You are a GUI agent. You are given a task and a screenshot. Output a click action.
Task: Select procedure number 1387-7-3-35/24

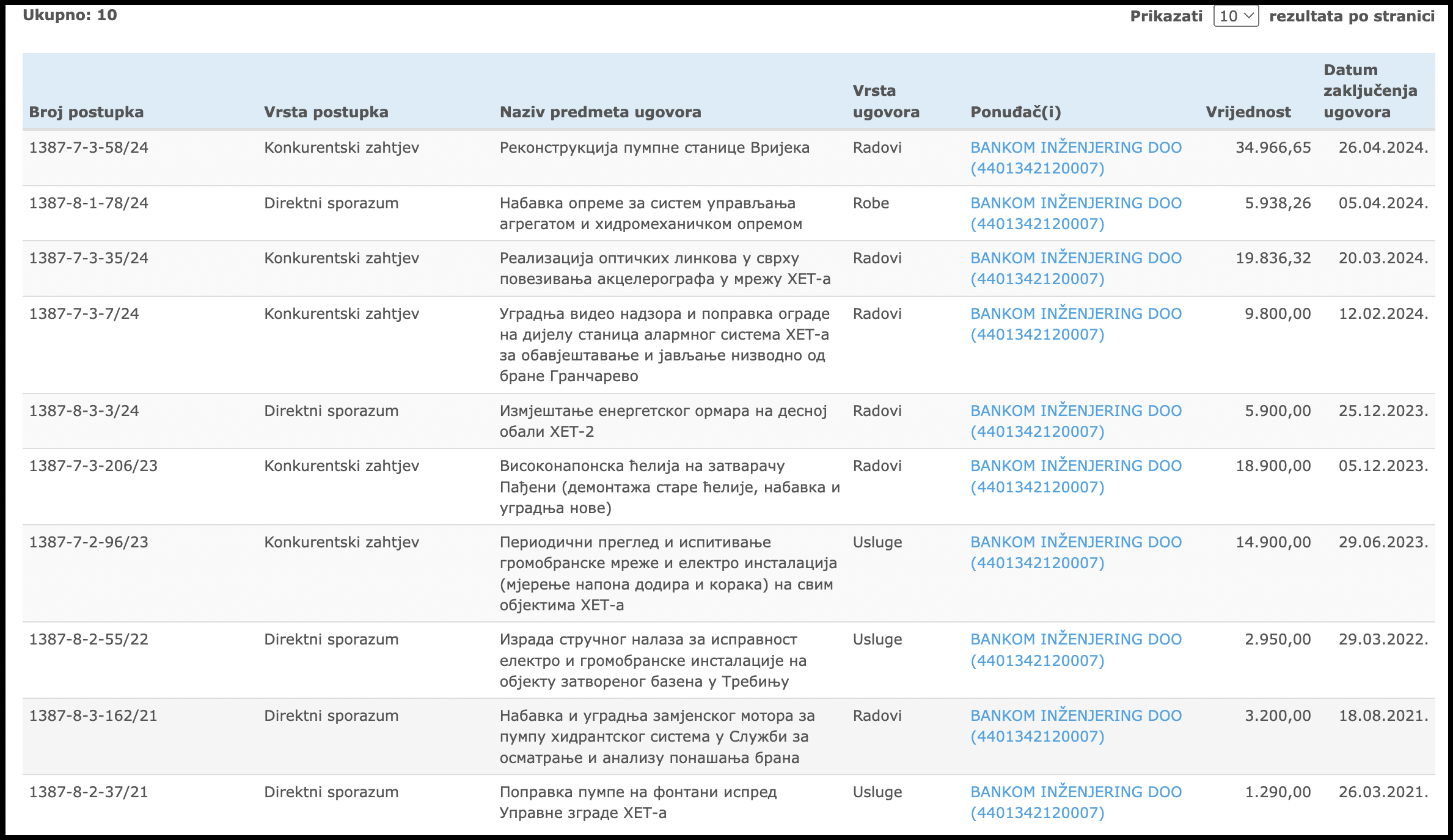tap(89, 258)
